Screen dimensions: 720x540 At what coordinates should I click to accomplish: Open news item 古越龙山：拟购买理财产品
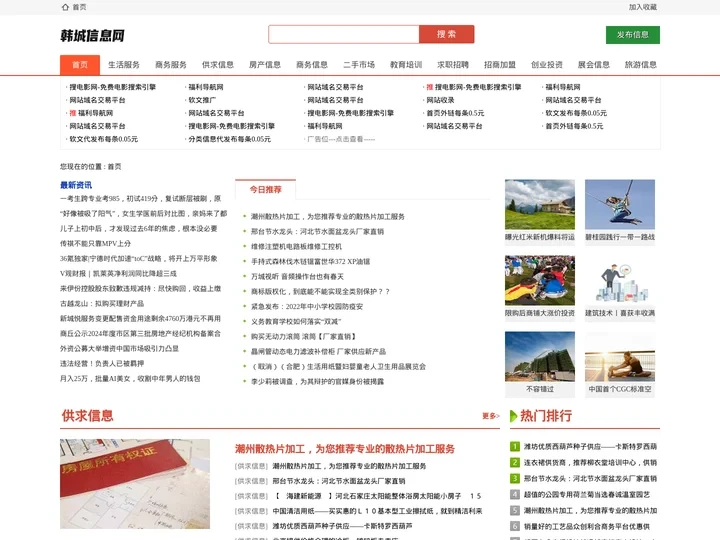pyautogui.click(x=102, y=304)
